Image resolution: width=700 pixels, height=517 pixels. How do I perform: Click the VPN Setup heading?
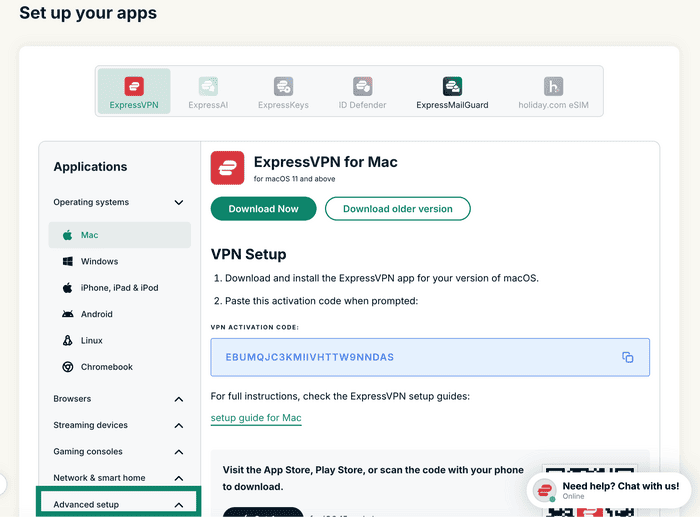coord(248,254)
